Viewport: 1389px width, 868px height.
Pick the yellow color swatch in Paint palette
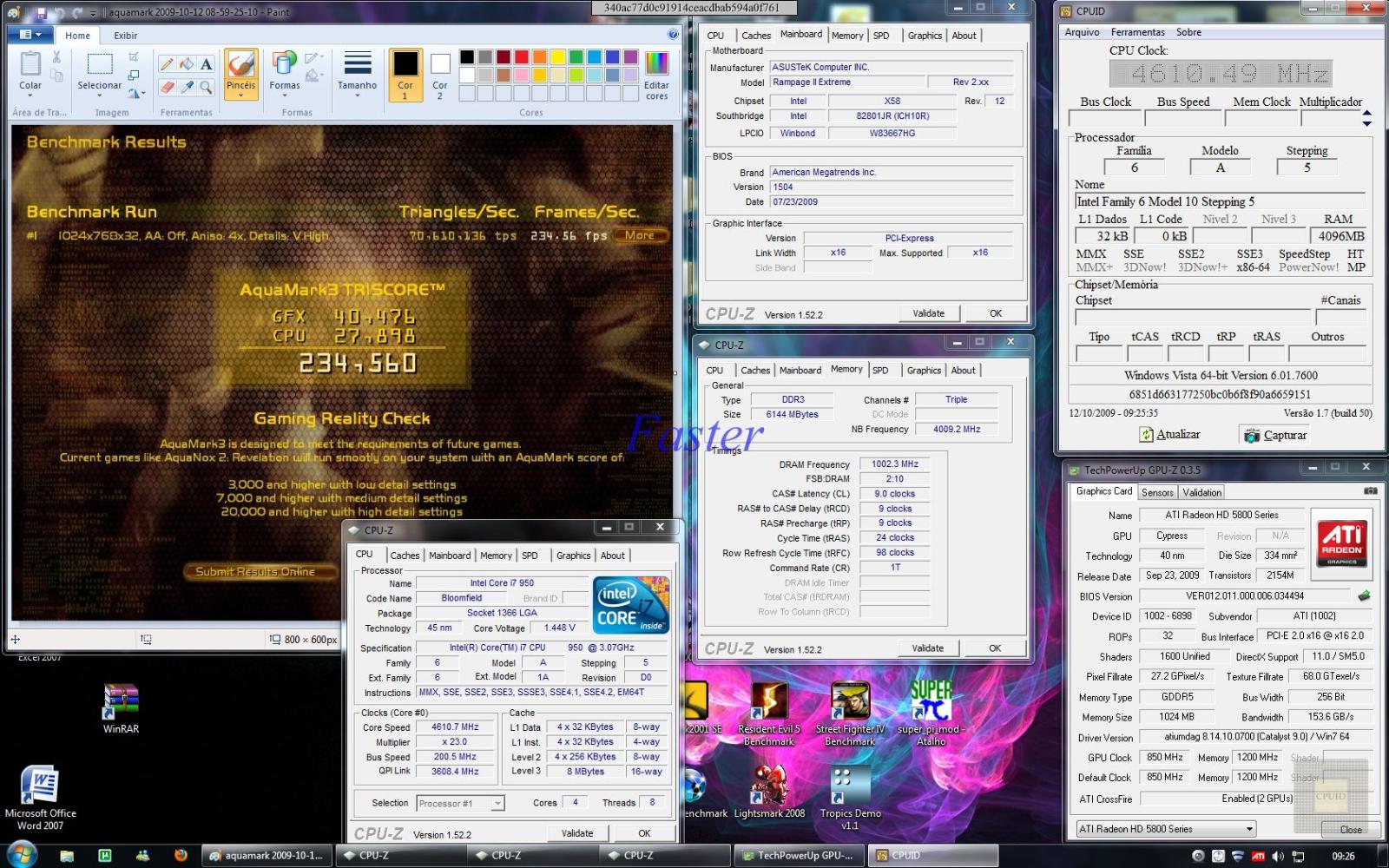[x=557, y=57]
